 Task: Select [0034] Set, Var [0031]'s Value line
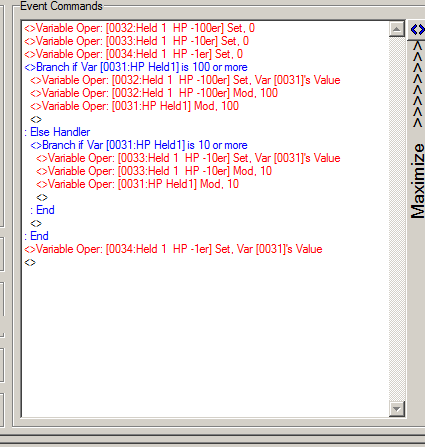(x=173, y=249)
